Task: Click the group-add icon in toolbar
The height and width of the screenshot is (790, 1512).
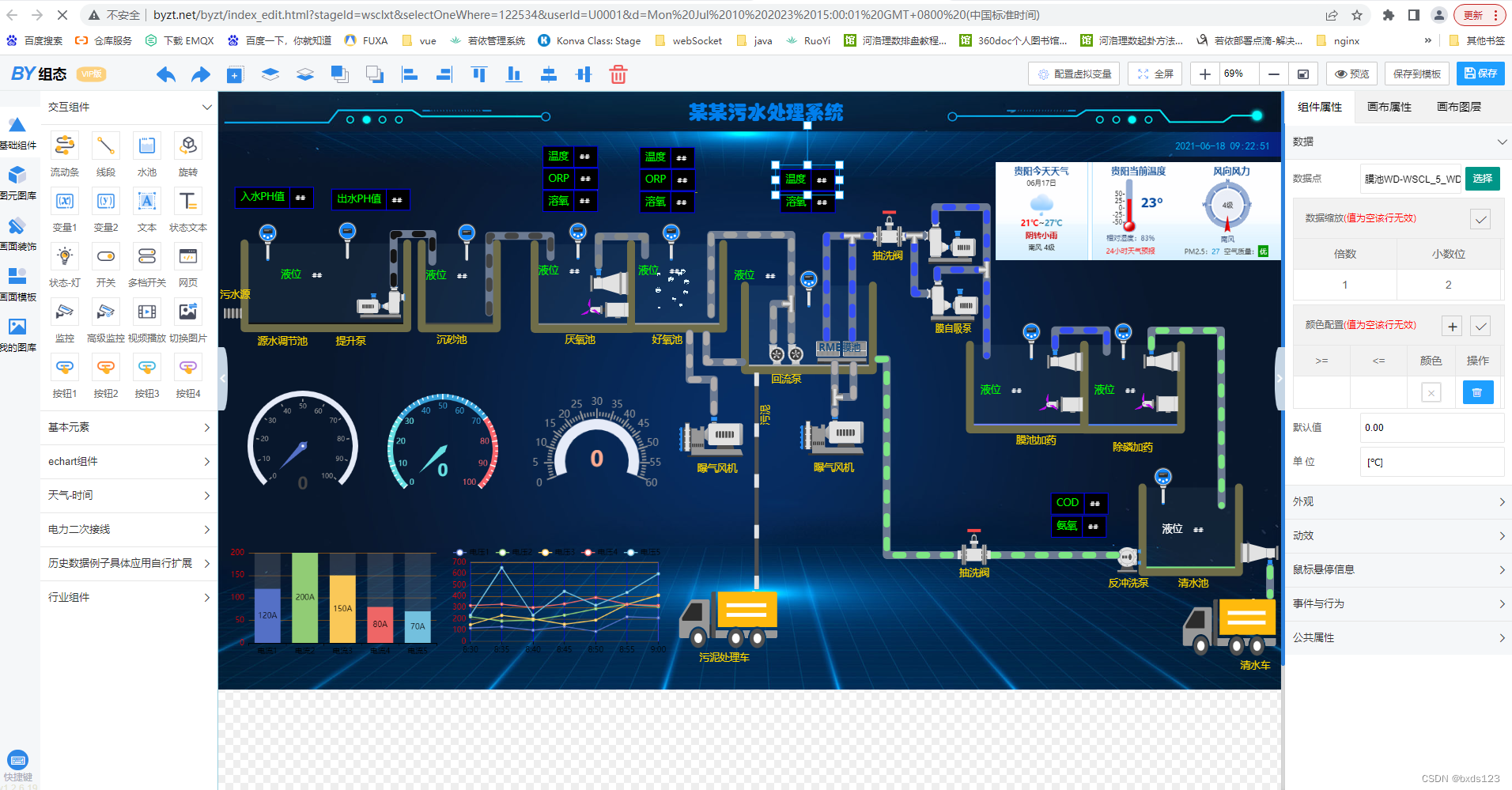Action: point(235,74)
